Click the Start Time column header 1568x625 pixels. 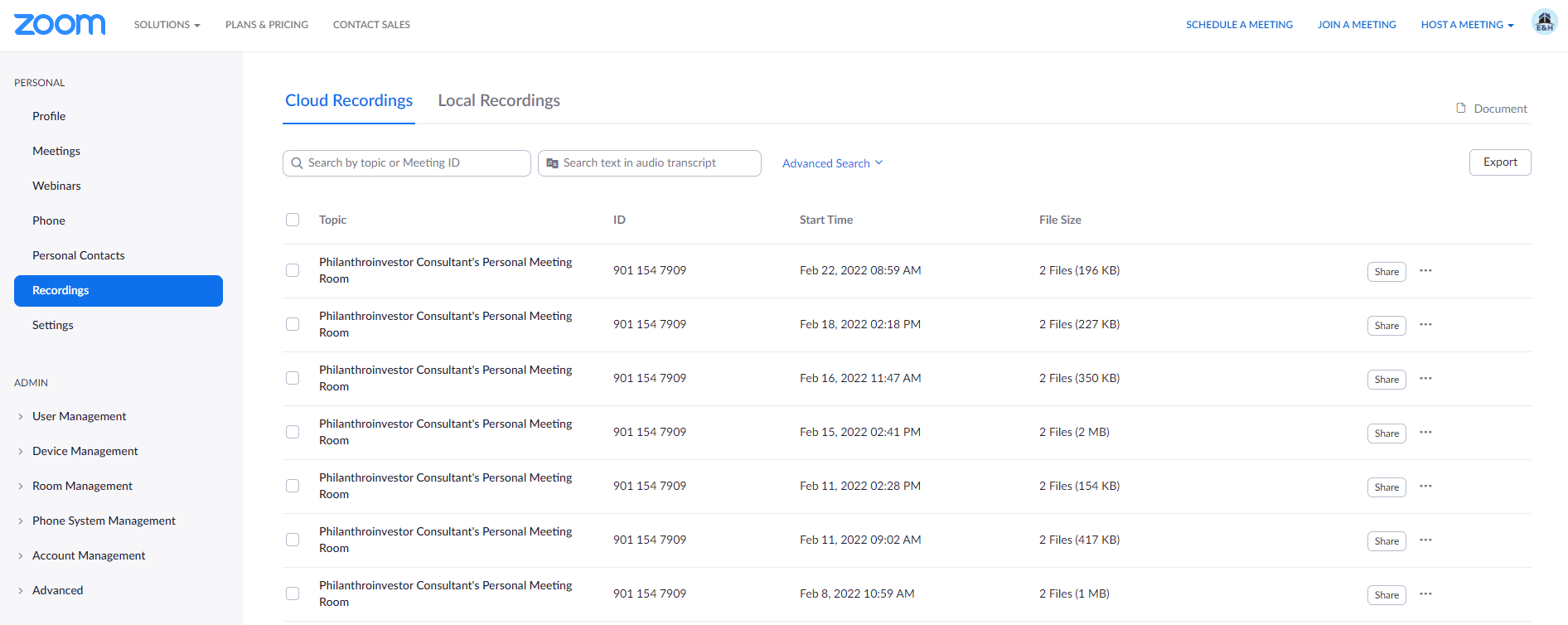tap(826, 220)
